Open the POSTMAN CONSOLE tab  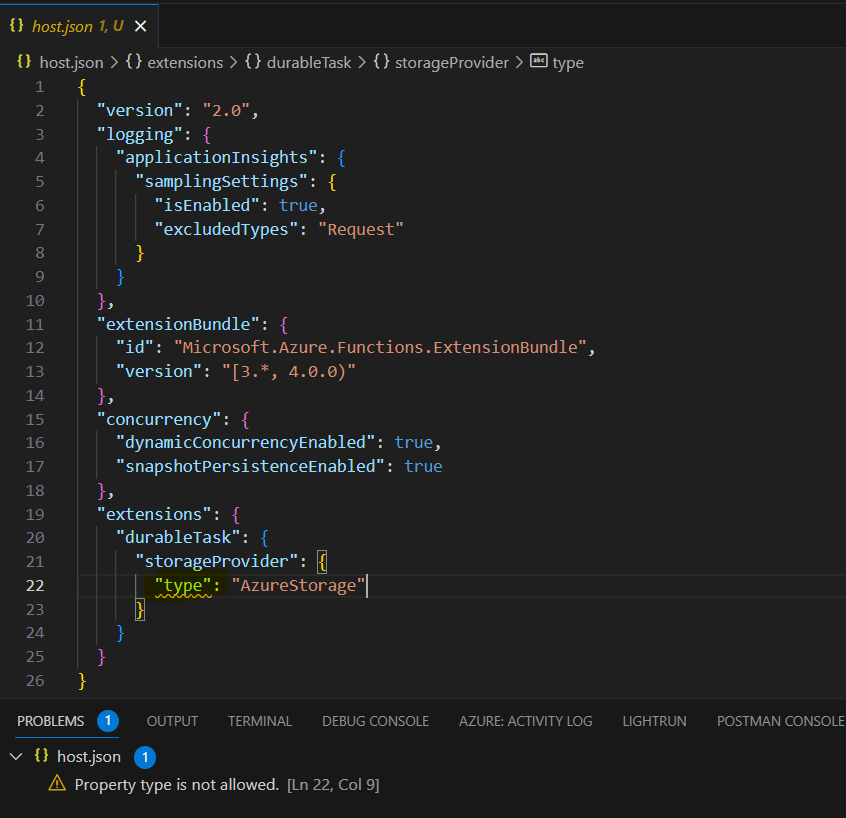click(x=780, y=721)
